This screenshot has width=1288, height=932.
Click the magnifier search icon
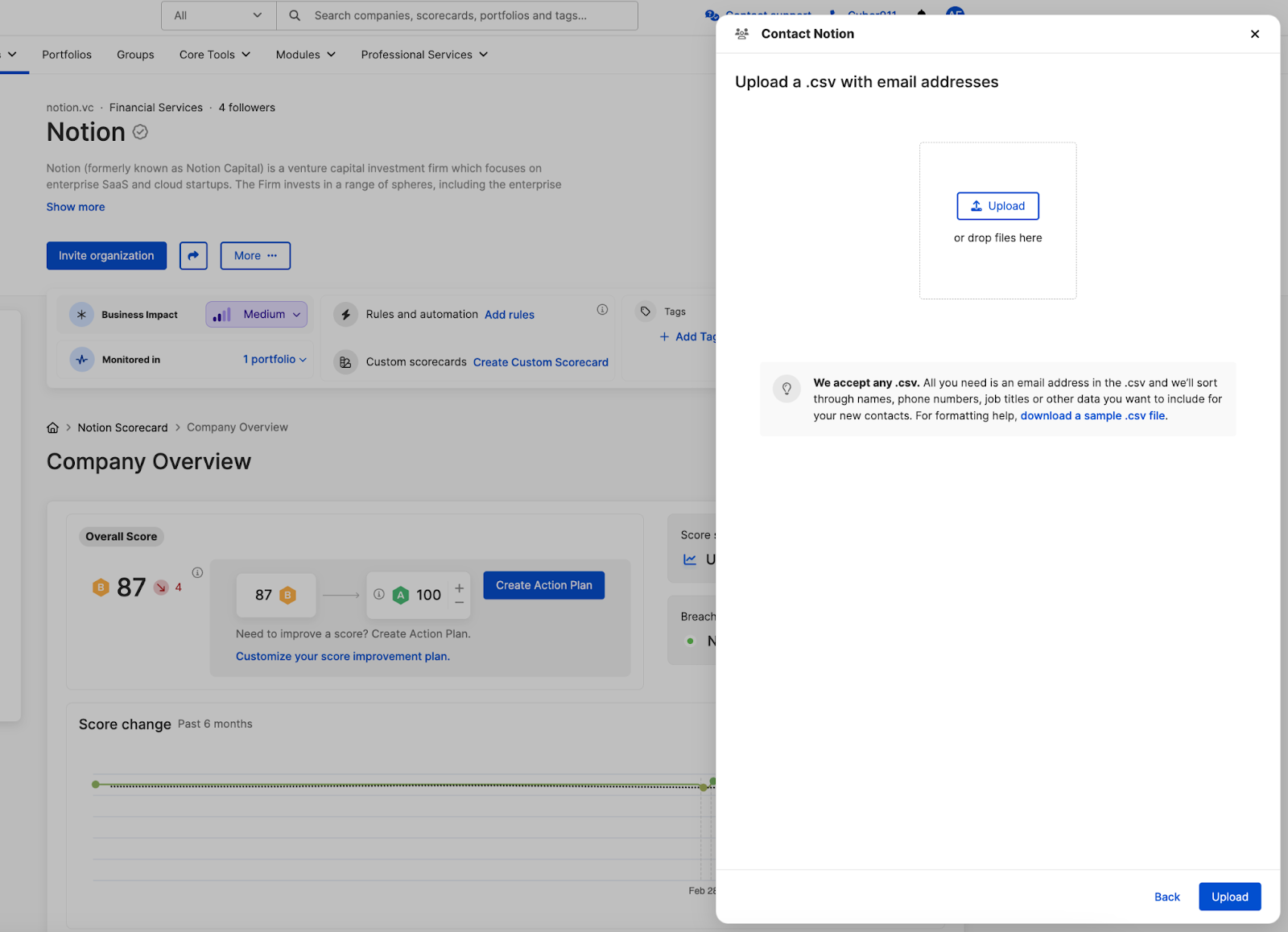(x=295, y=15)
